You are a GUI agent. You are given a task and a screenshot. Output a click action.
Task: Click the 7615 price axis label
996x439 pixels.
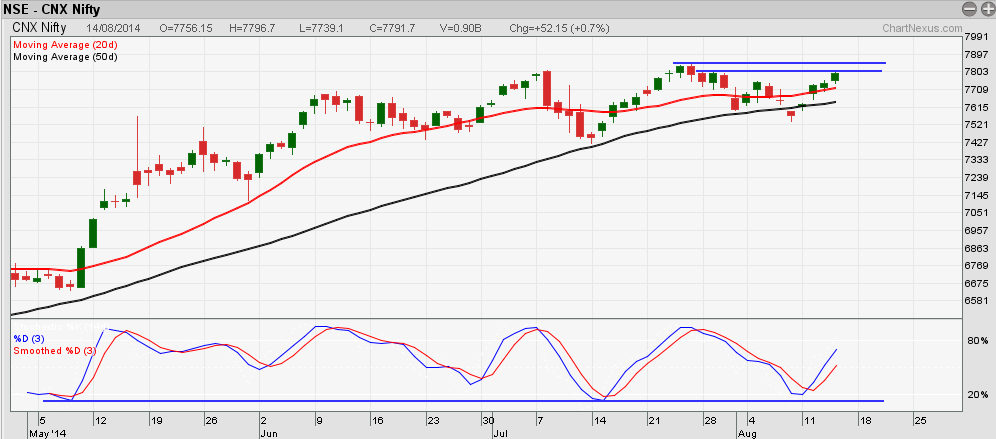[976, 108]
